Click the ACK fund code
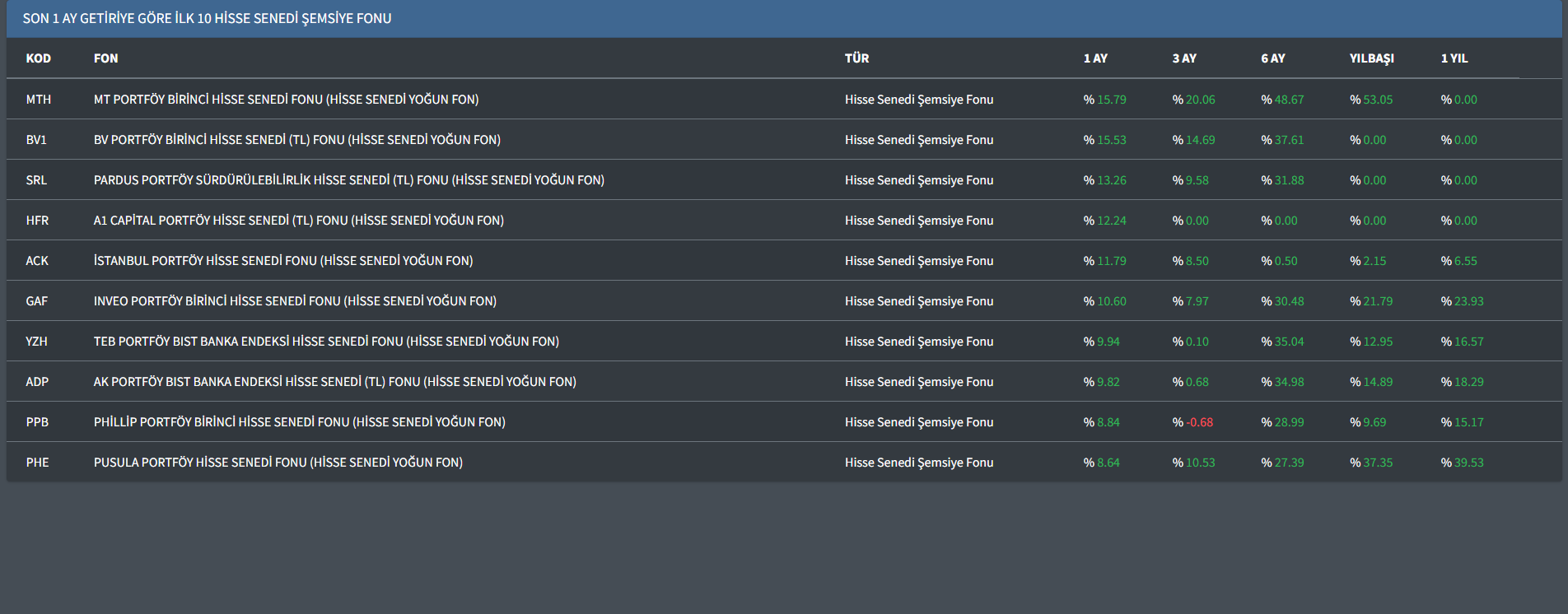 [37, 261]
